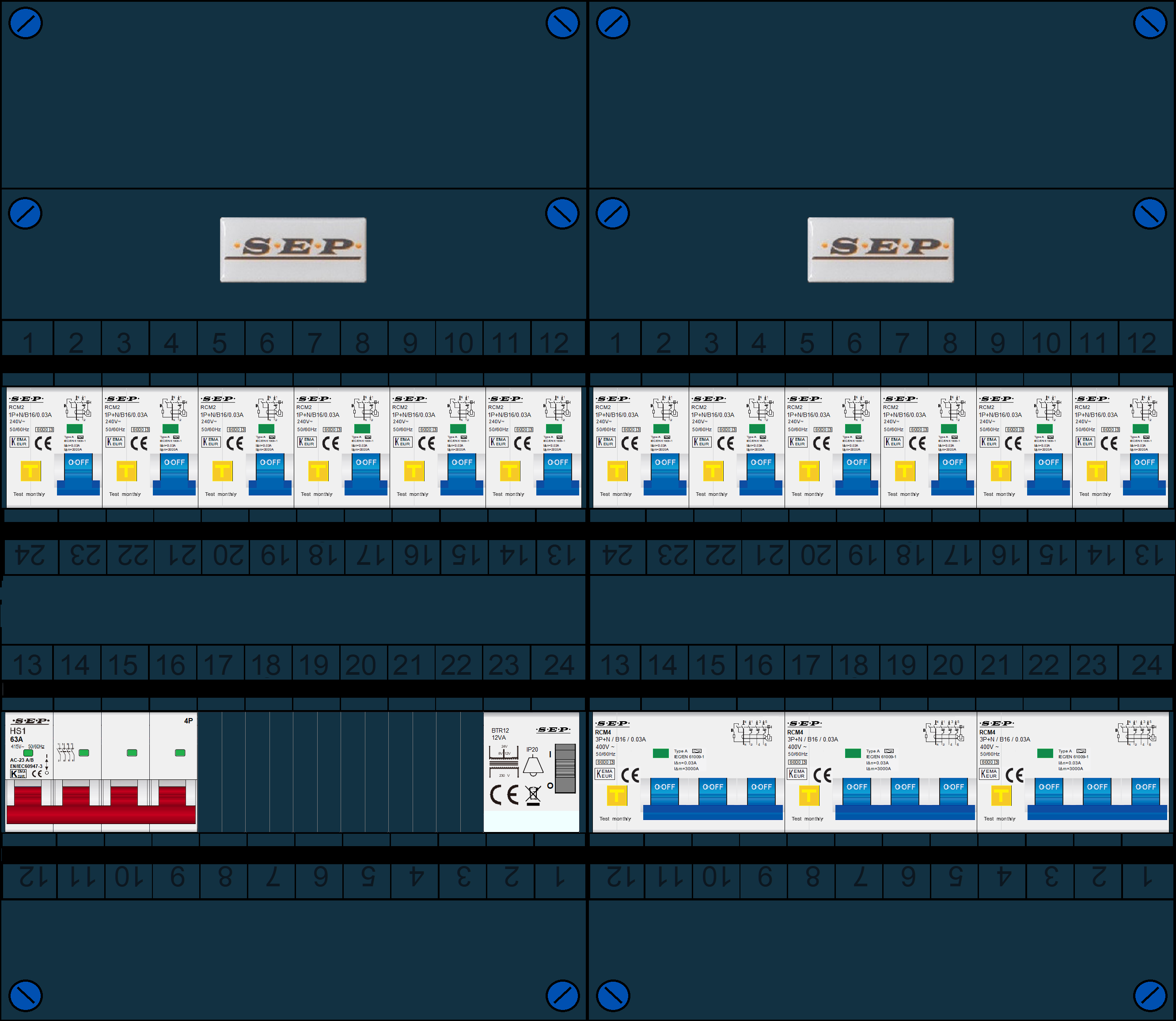Right panel: click upright slot number 9 label
The image size is (1176, 1021).
coord(998,342)
